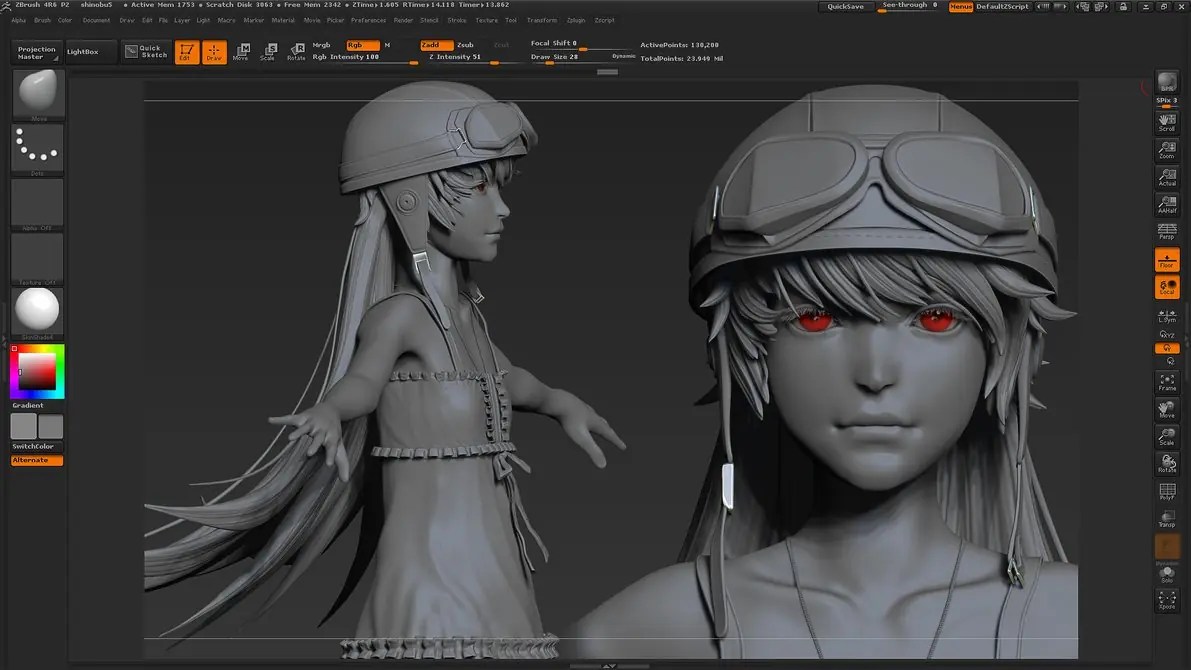Select the Rotate transform tool in top toolbar
This screenshot has width=1191, height=670.
point(296,52)
